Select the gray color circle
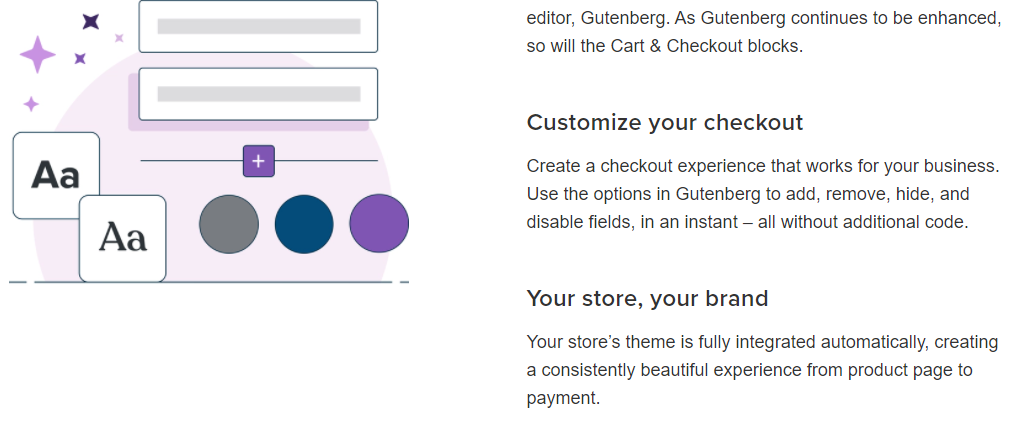 pos(229,224)
